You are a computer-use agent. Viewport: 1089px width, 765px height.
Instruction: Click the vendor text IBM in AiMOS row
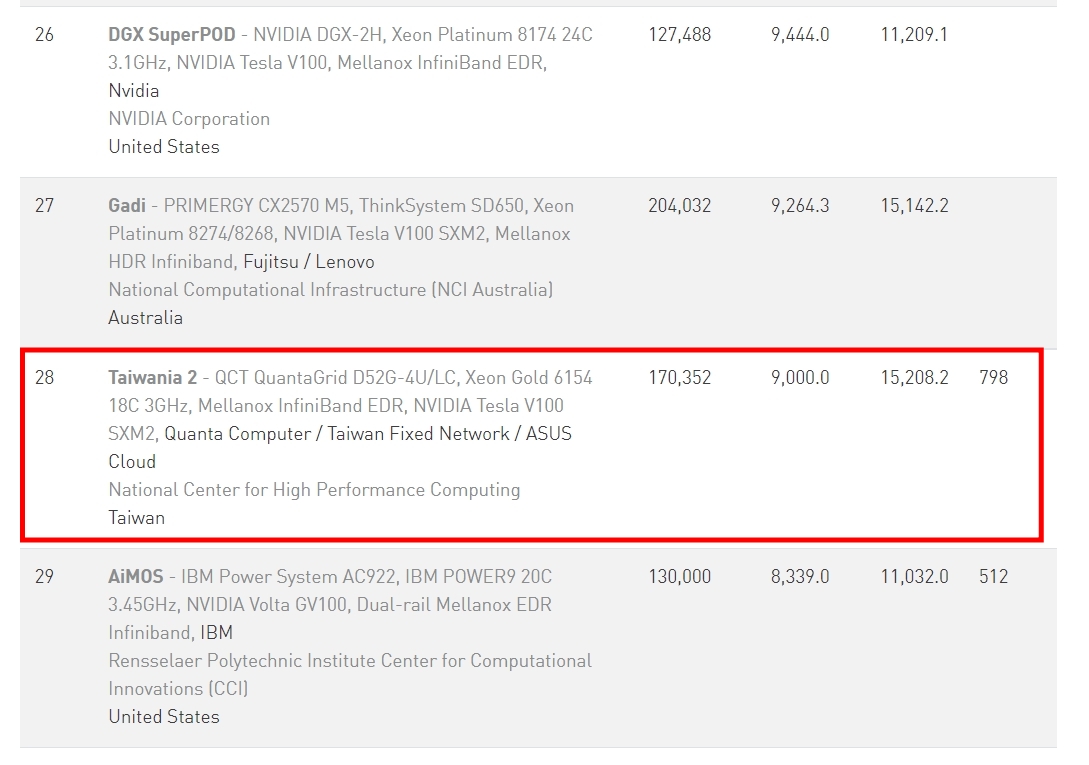pos(217,633)
